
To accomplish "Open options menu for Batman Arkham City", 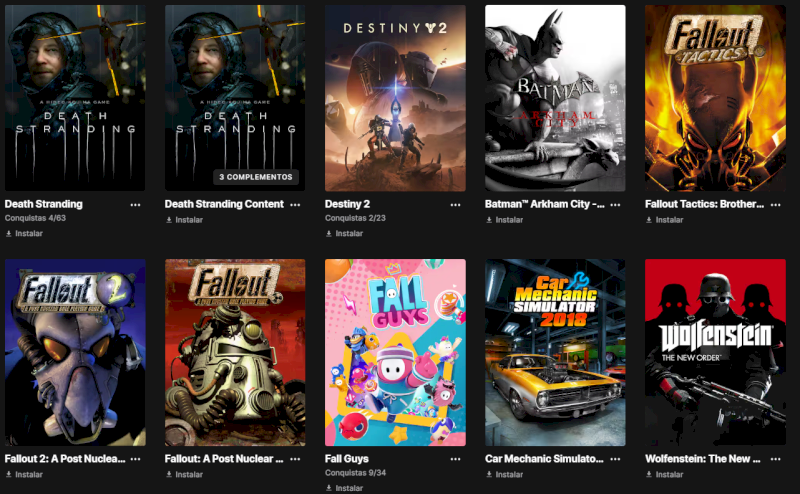I will coord(615,205).
